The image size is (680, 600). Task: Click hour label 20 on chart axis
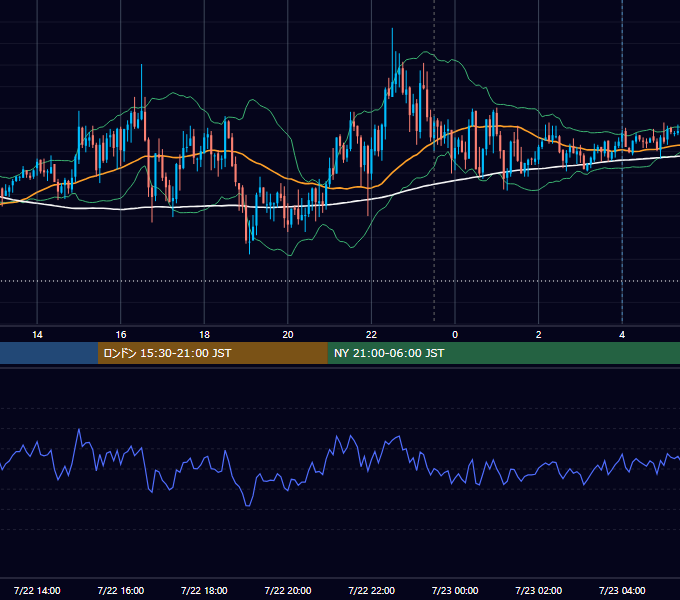point(288,335)
